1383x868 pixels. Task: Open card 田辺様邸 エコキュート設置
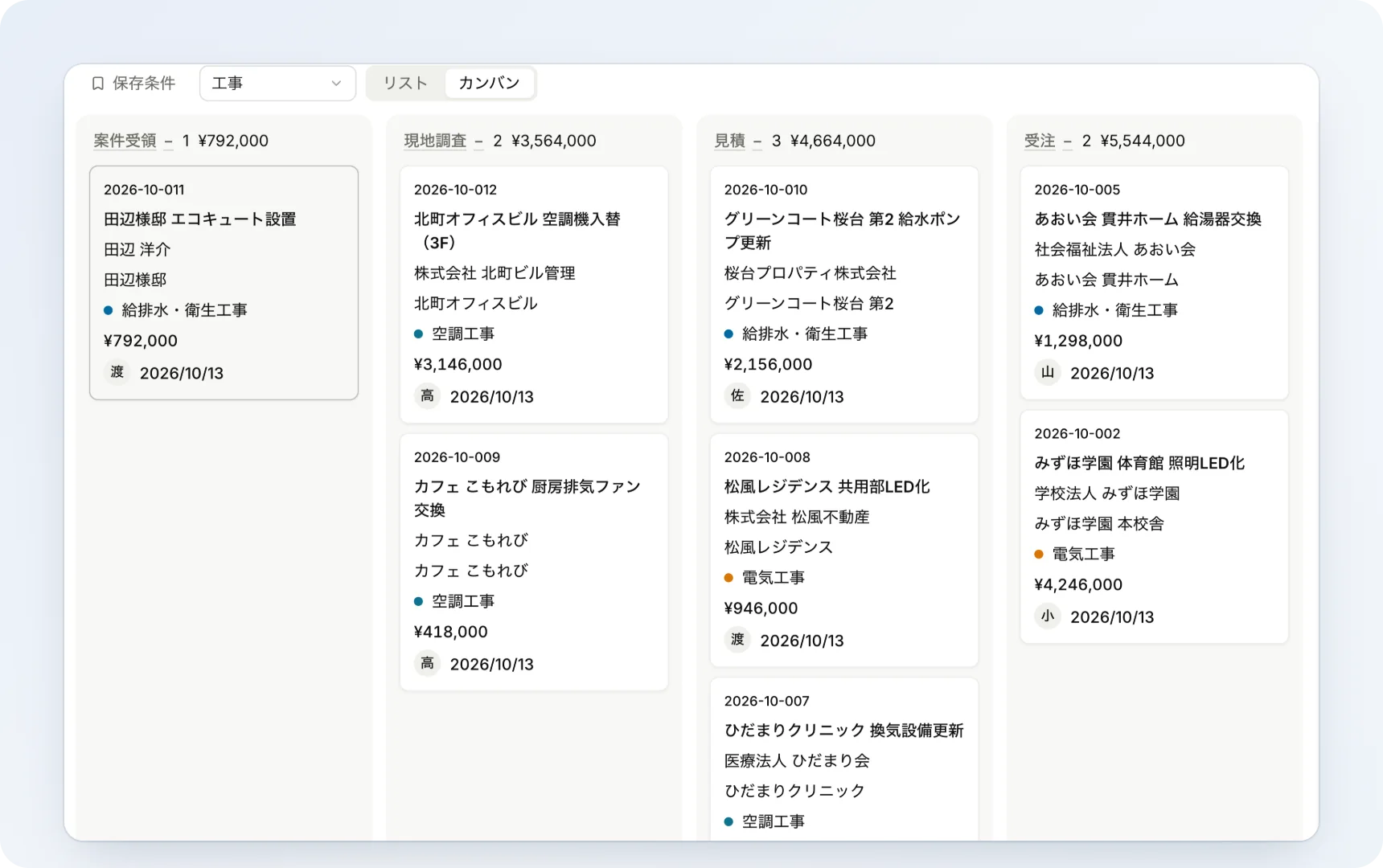coord(224,283)
